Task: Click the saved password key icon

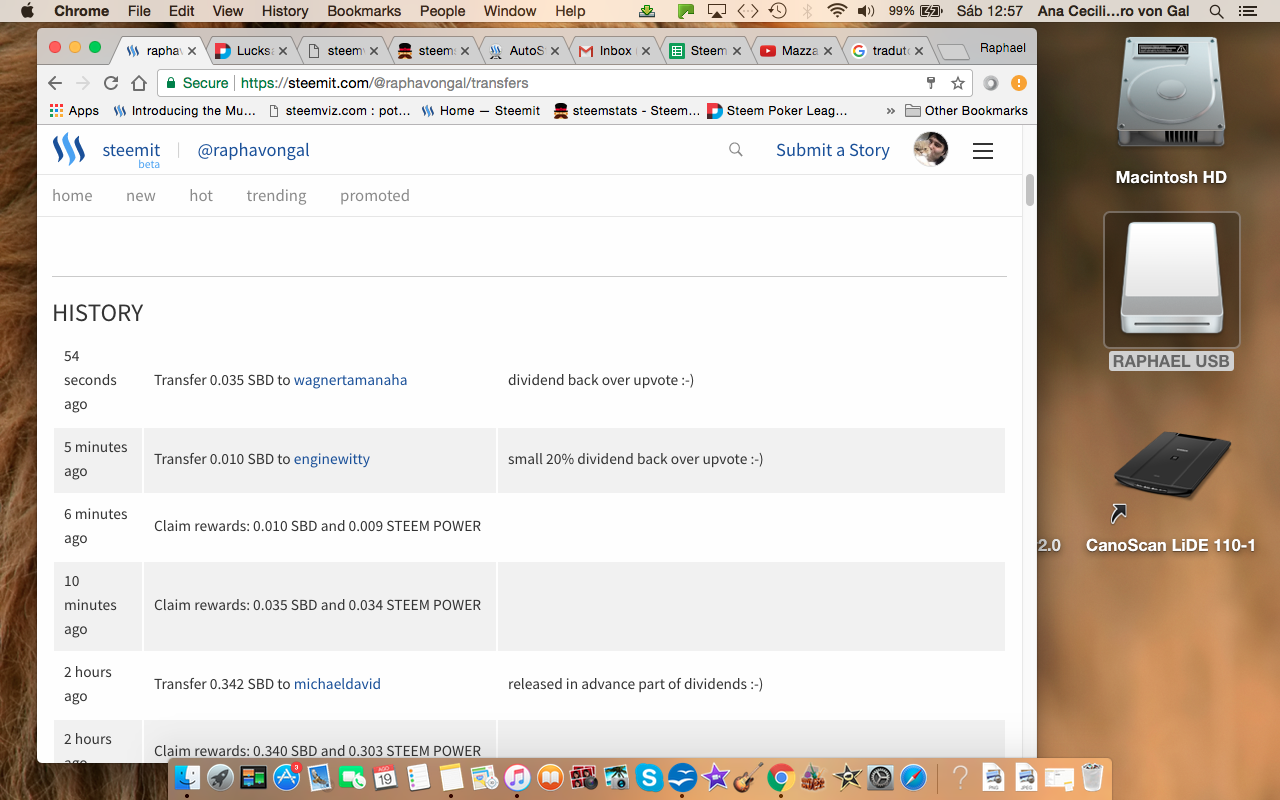Action: pos(931,83)
